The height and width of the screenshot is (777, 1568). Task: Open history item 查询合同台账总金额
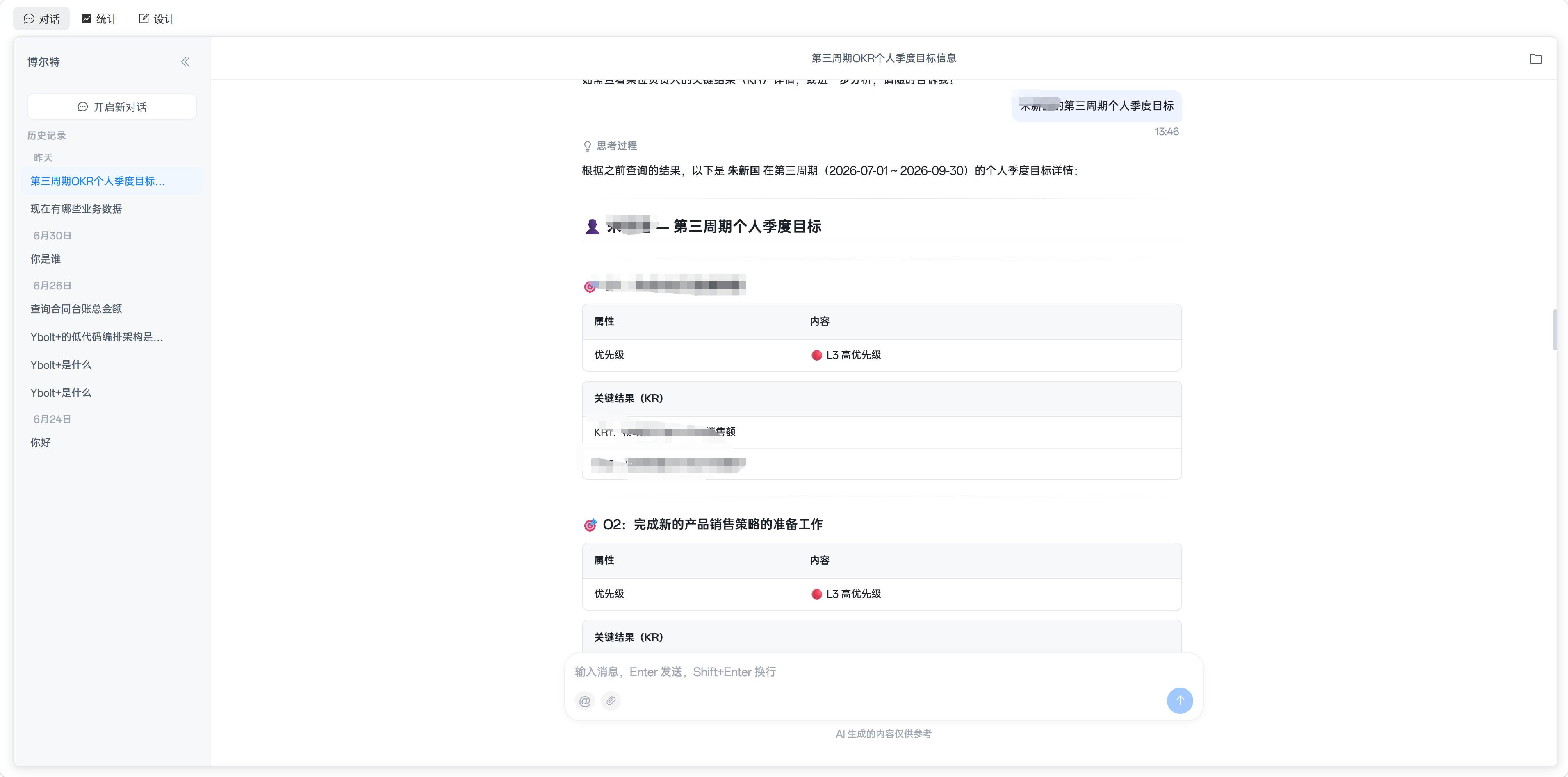pos(112,309)
